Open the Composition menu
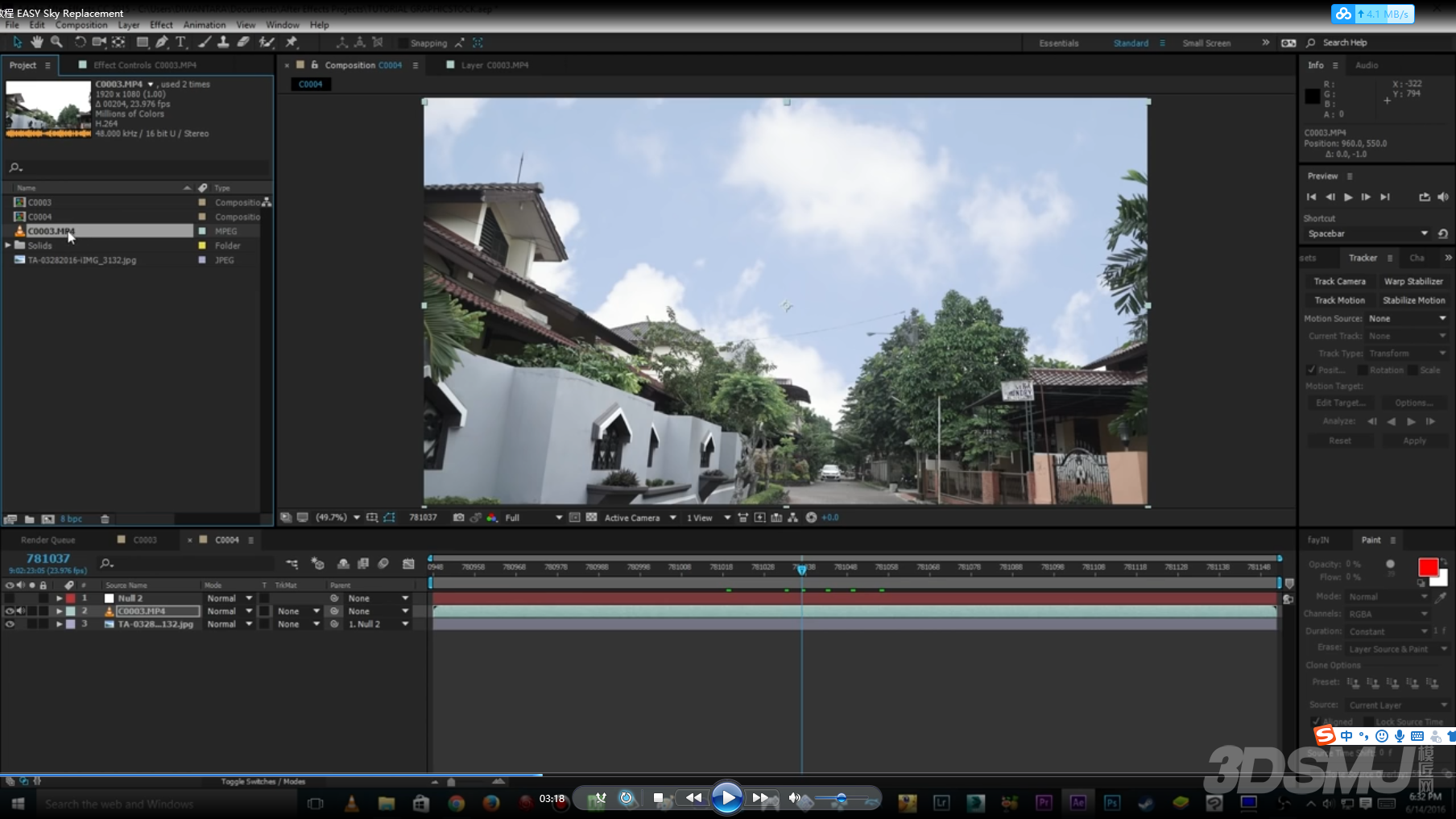 [81, 25]
